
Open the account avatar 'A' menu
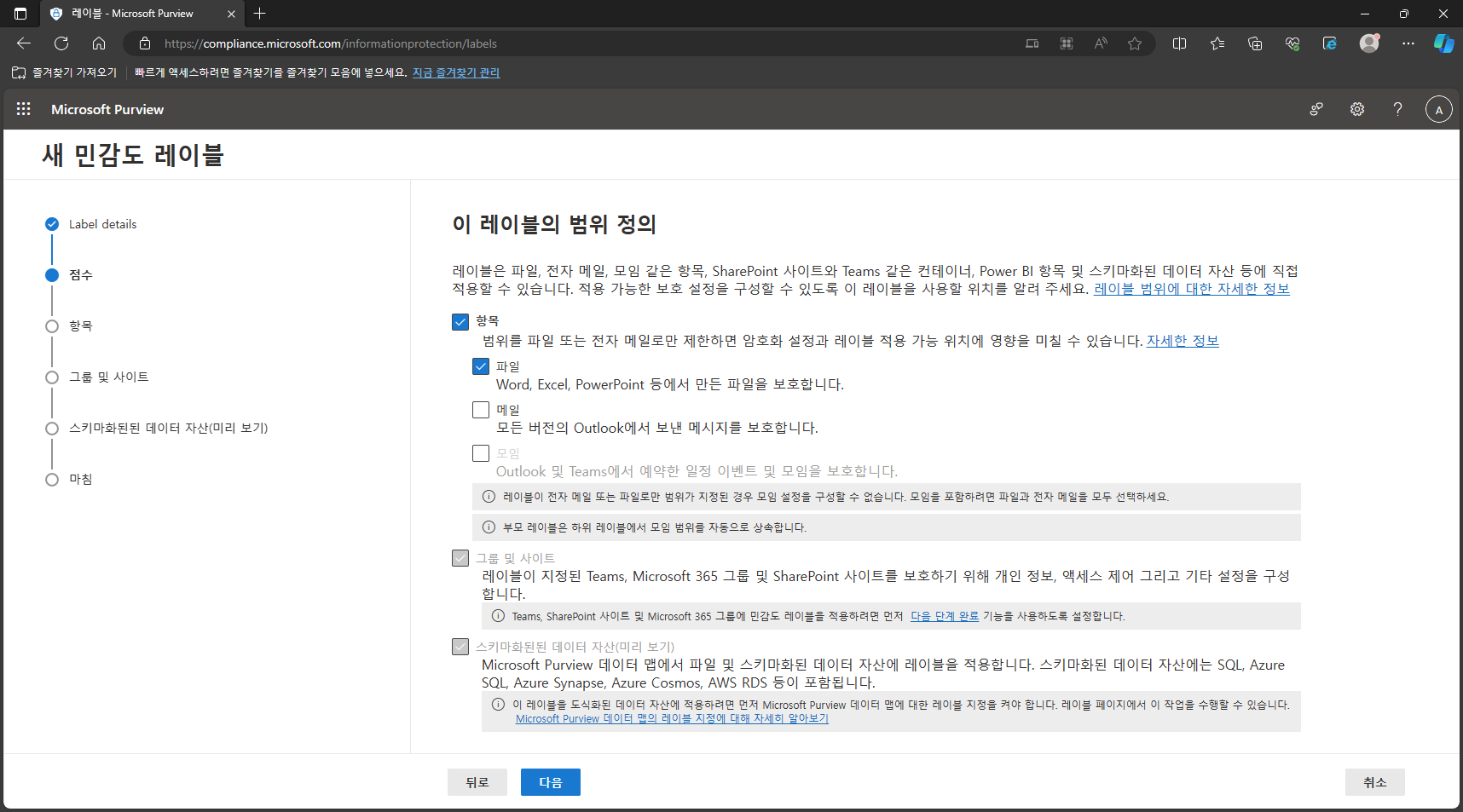1439,109
